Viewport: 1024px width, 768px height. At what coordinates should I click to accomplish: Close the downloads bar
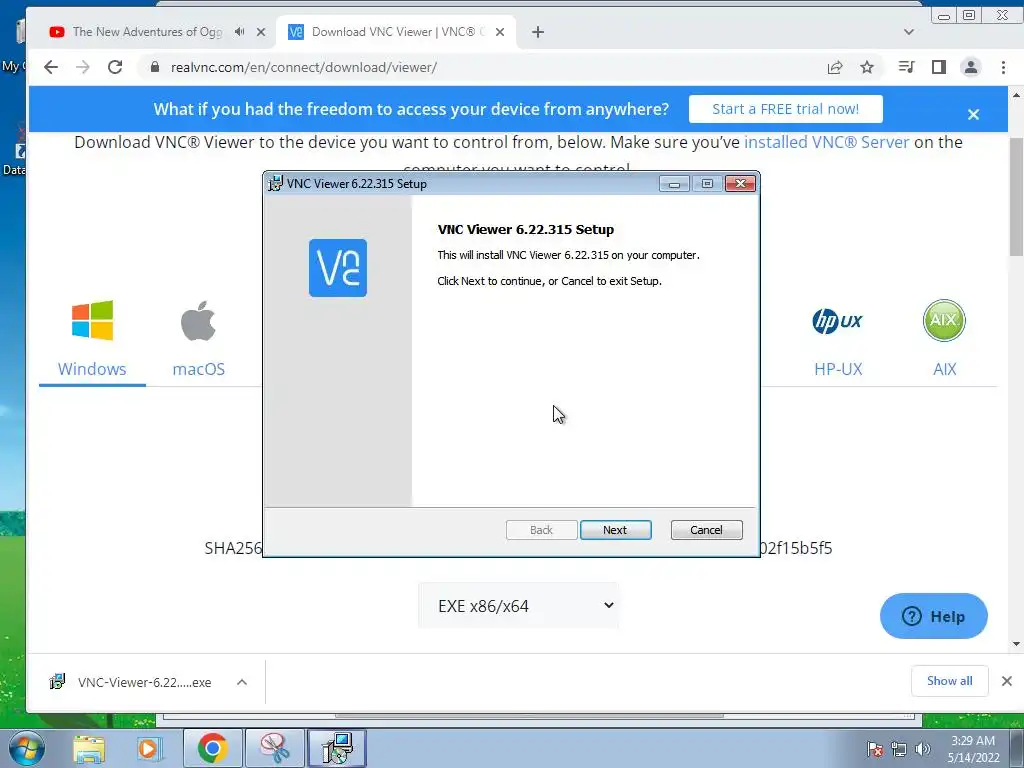pos(1006,681)
